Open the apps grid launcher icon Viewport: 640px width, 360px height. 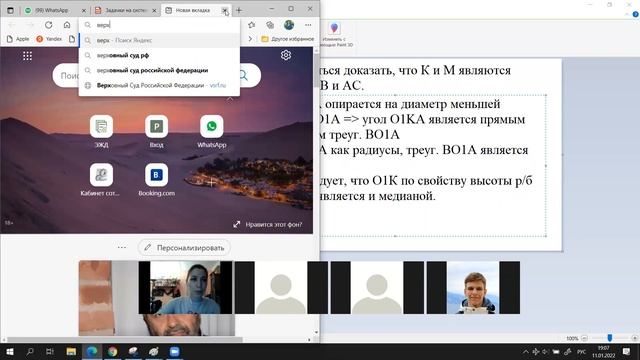[x=27, y=56]
